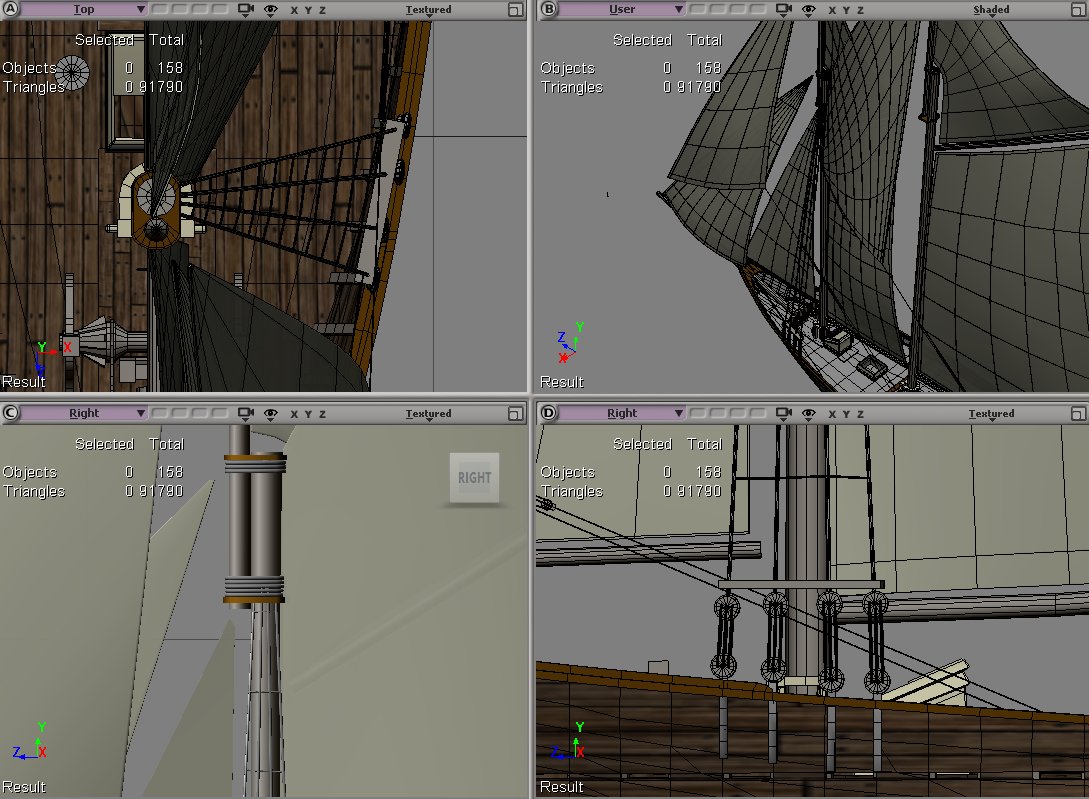This screenshot has height=799, width=1089.
Task: Maximize viewport D with its resize icon
Action: point(1077,414)
